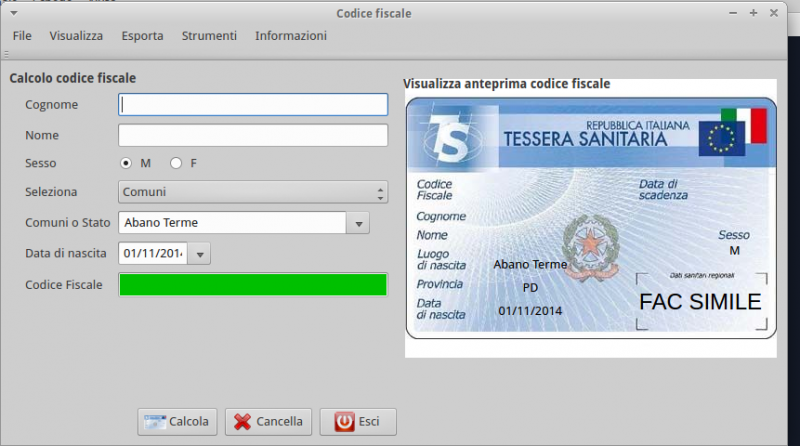Click the green Codice Fiscale result field
The height and width of the screenshot is (446, 800).
coord(253,285)
